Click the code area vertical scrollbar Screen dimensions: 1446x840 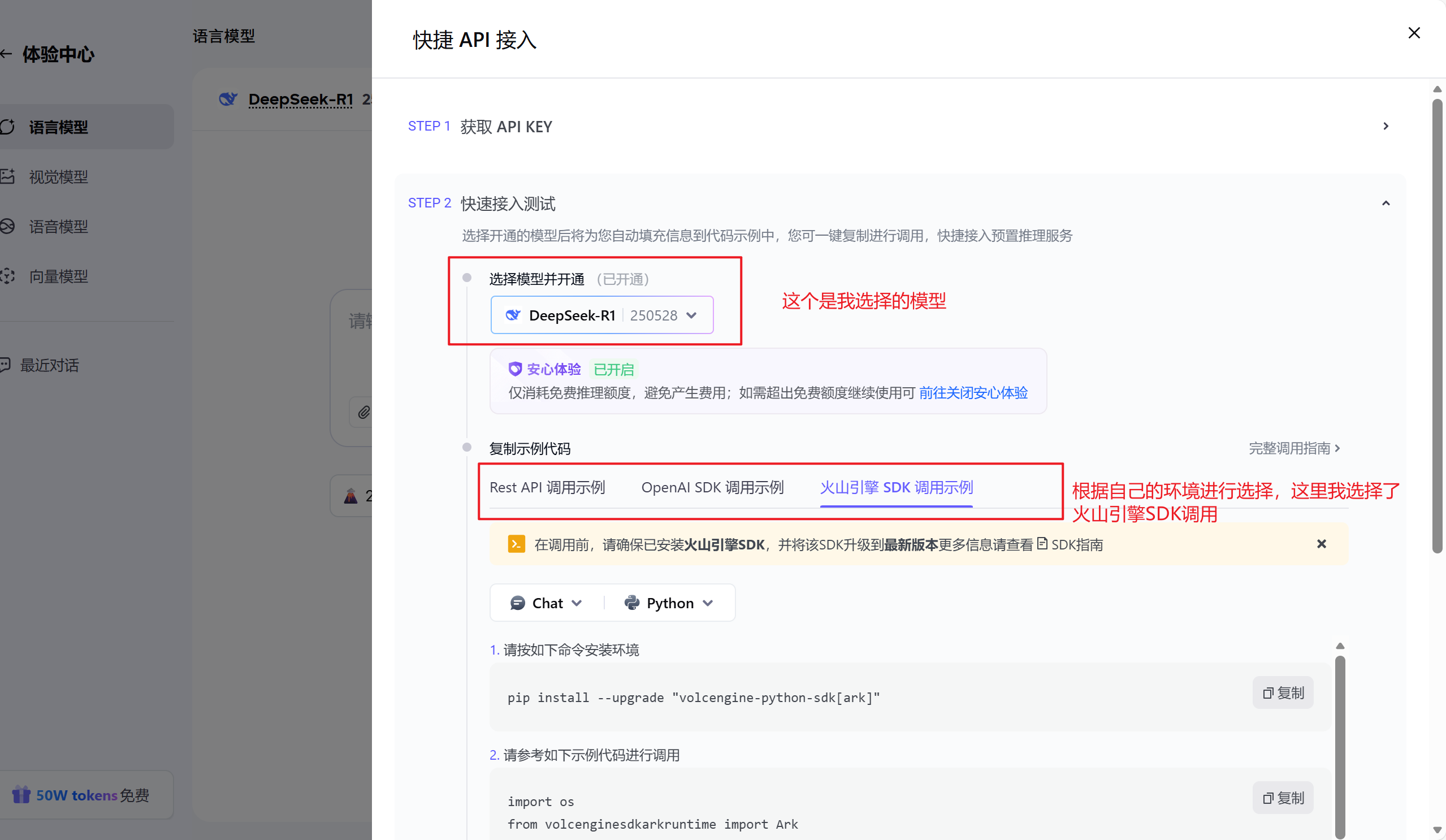pyautogui.click(x=1340, y=746)
